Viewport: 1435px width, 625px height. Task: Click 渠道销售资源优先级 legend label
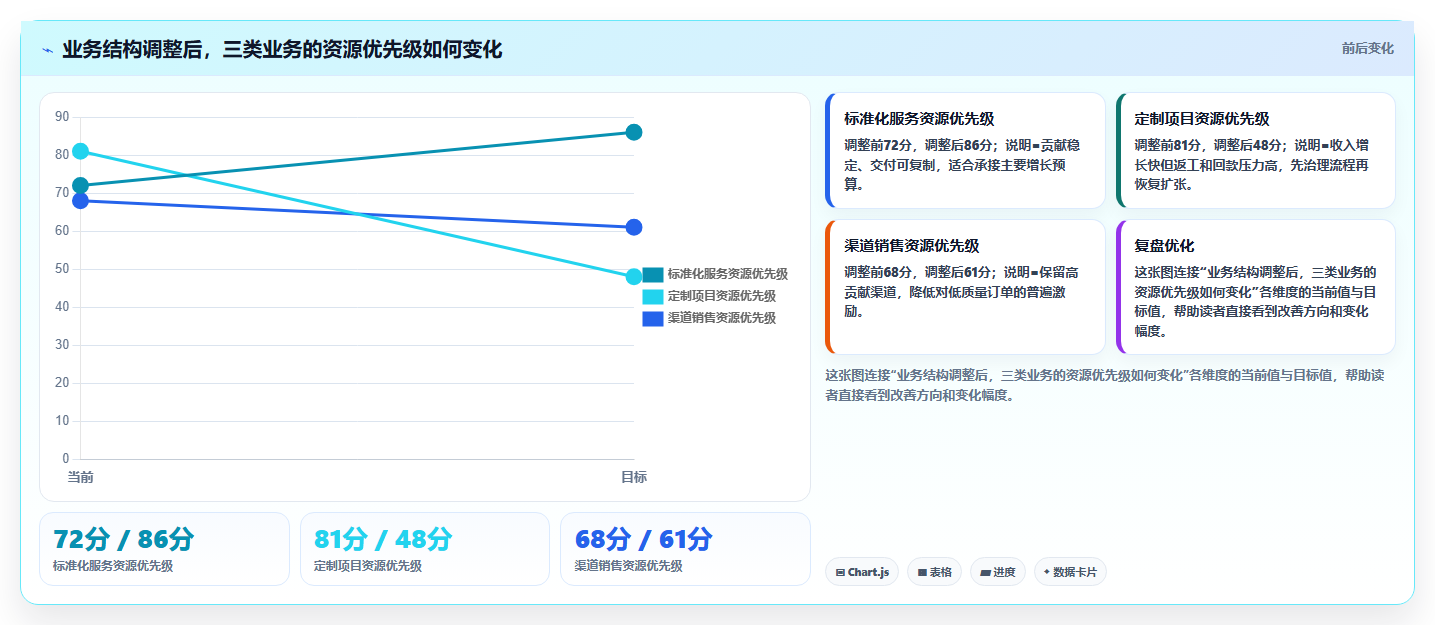[721, 318]
